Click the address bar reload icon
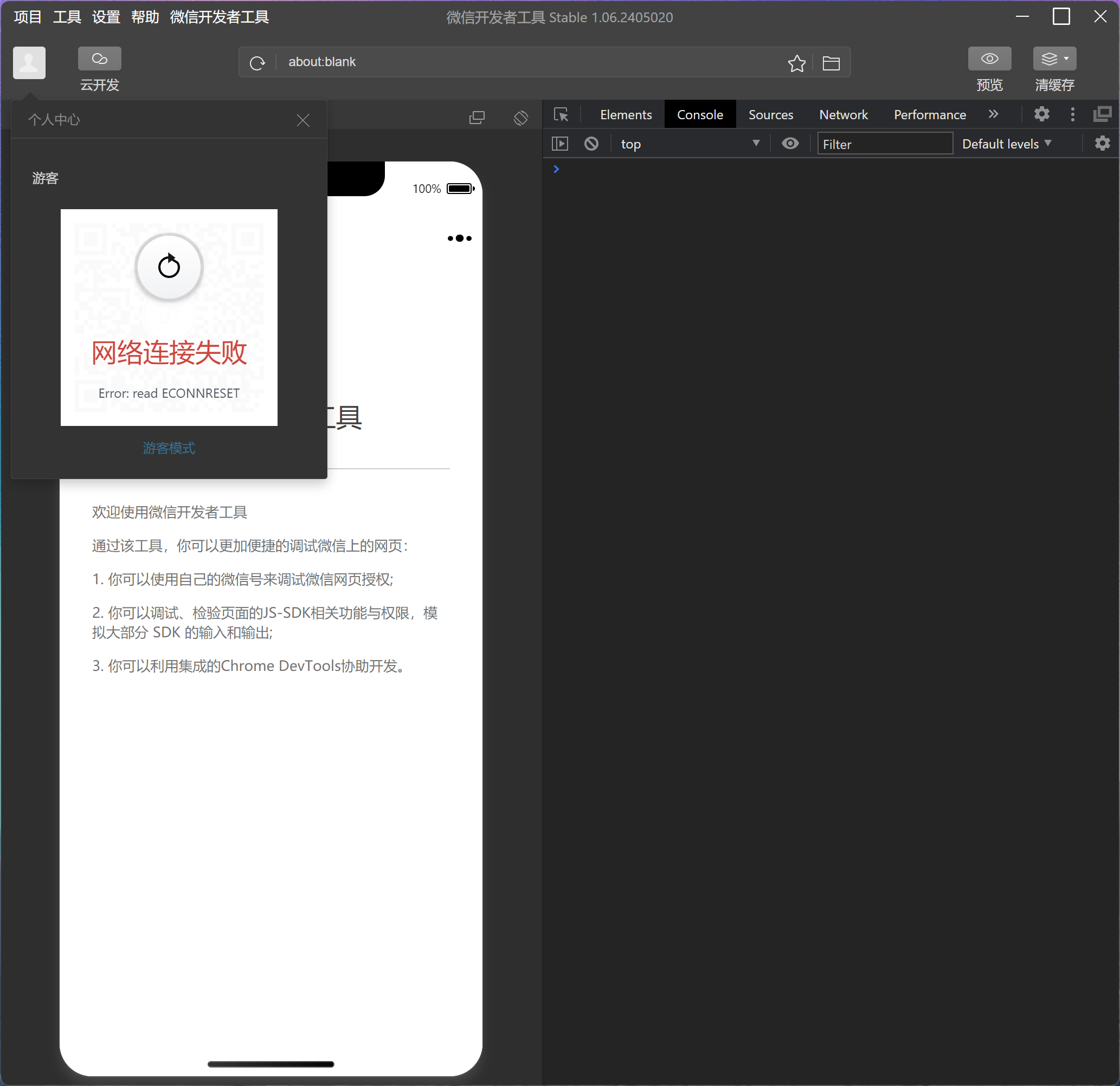Image resolution: width=1120 pixels, height=1086 pixels. pos(257,62)
